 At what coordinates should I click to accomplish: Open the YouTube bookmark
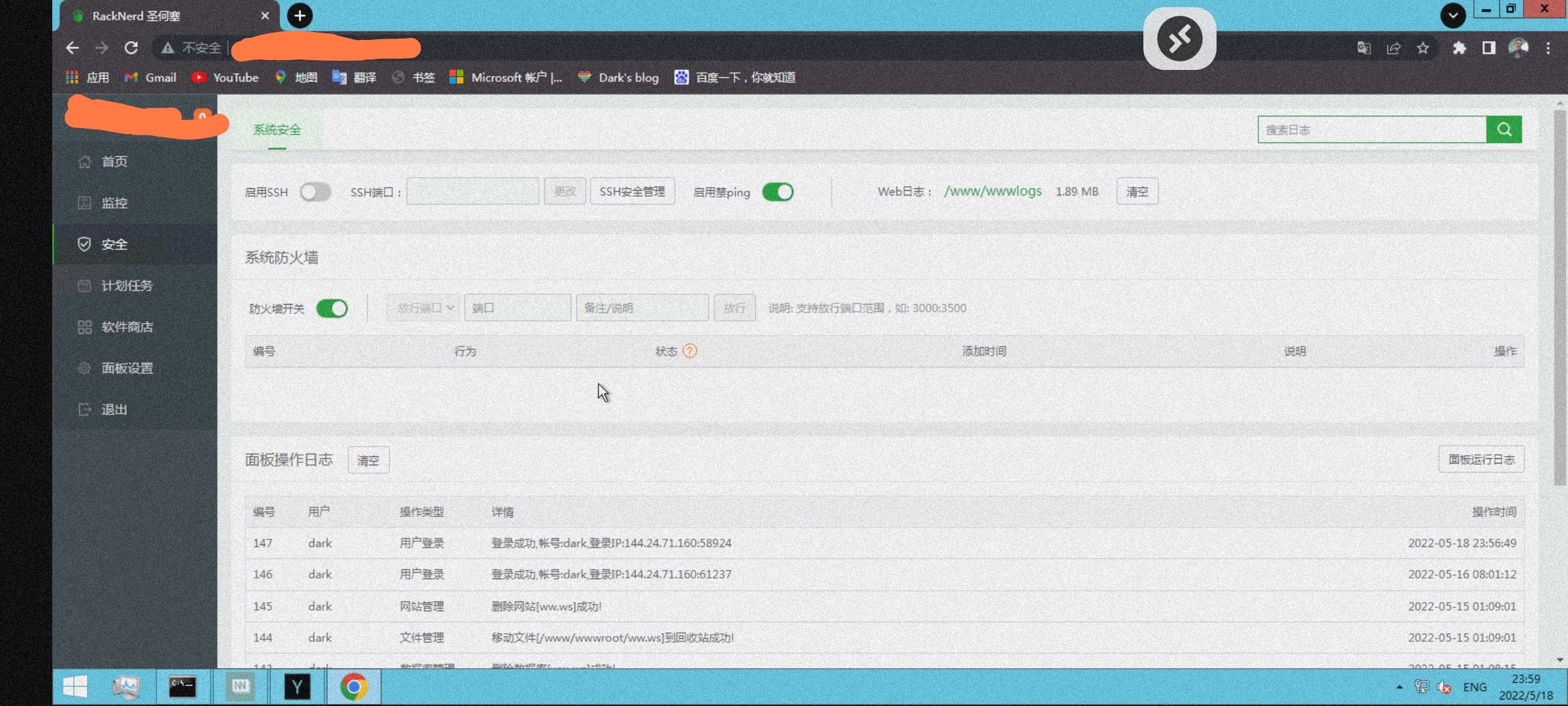(x=225, y=77)
